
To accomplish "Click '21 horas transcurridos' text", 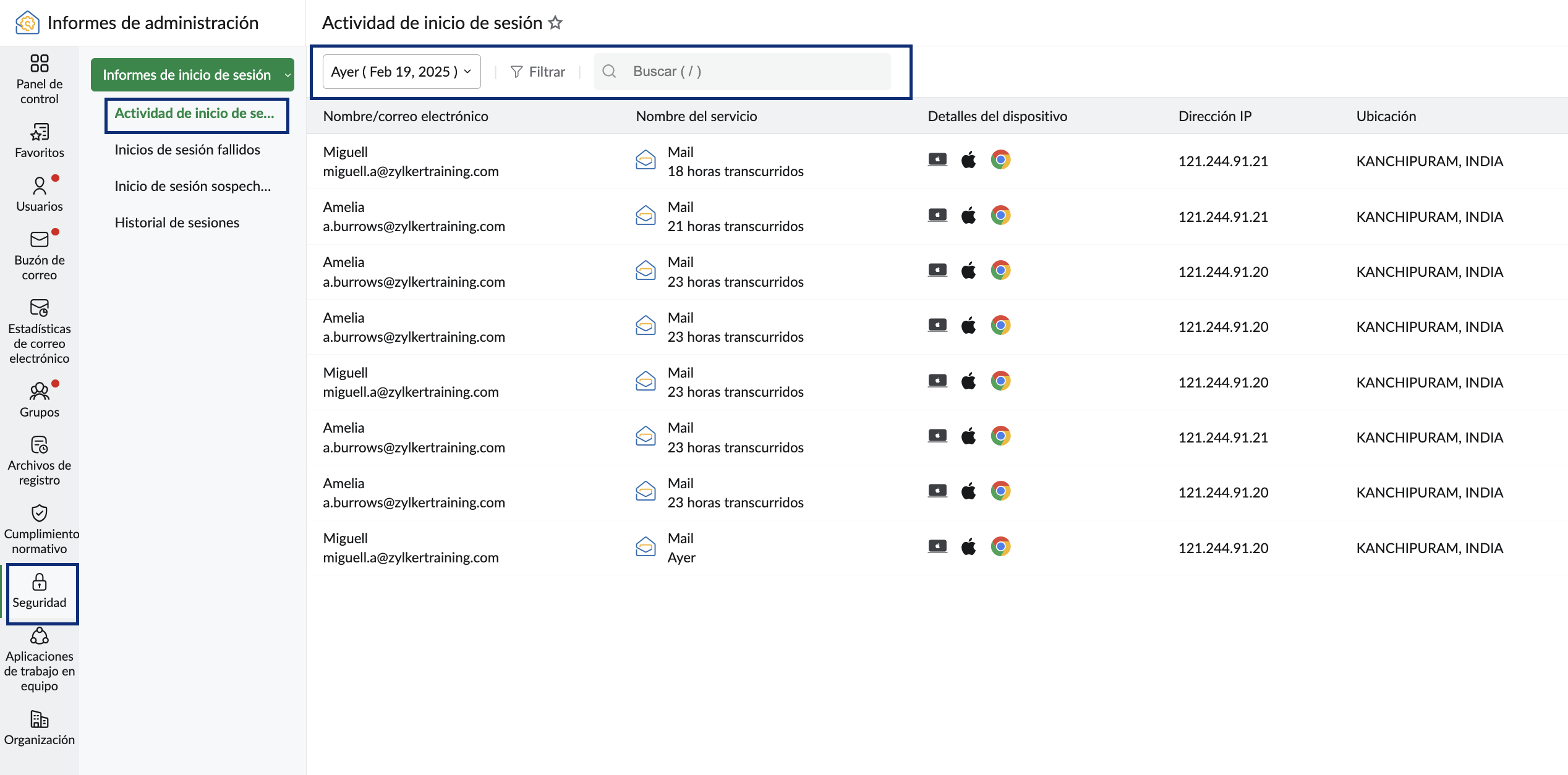I will point(735,226).
